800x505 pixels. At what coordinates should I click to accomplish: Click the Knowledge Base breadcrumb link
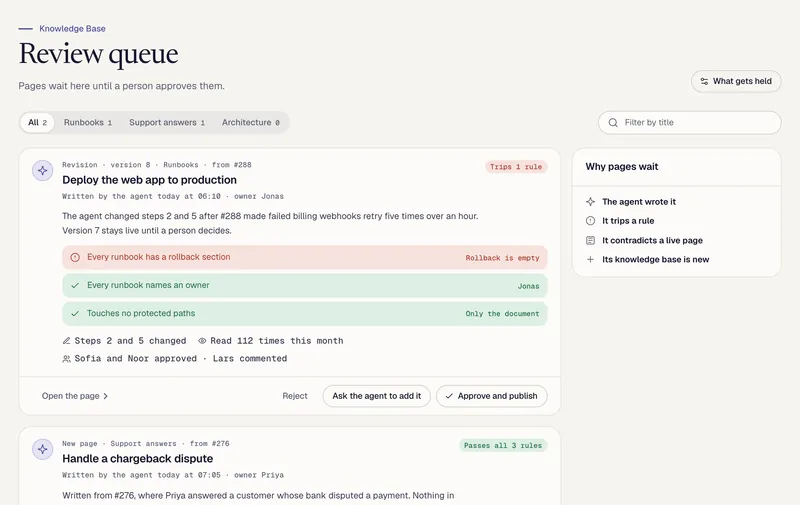click(x=72, y=29)
